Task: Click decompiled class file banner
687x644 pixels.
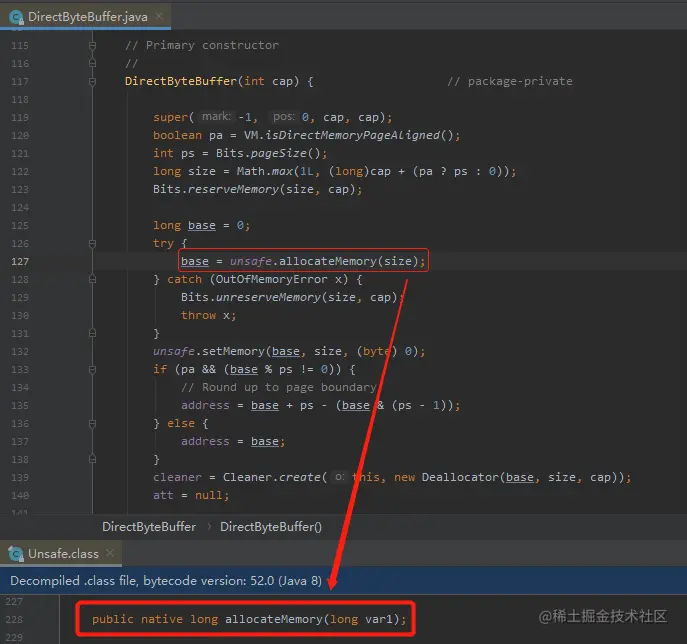Action: point(344,580)
